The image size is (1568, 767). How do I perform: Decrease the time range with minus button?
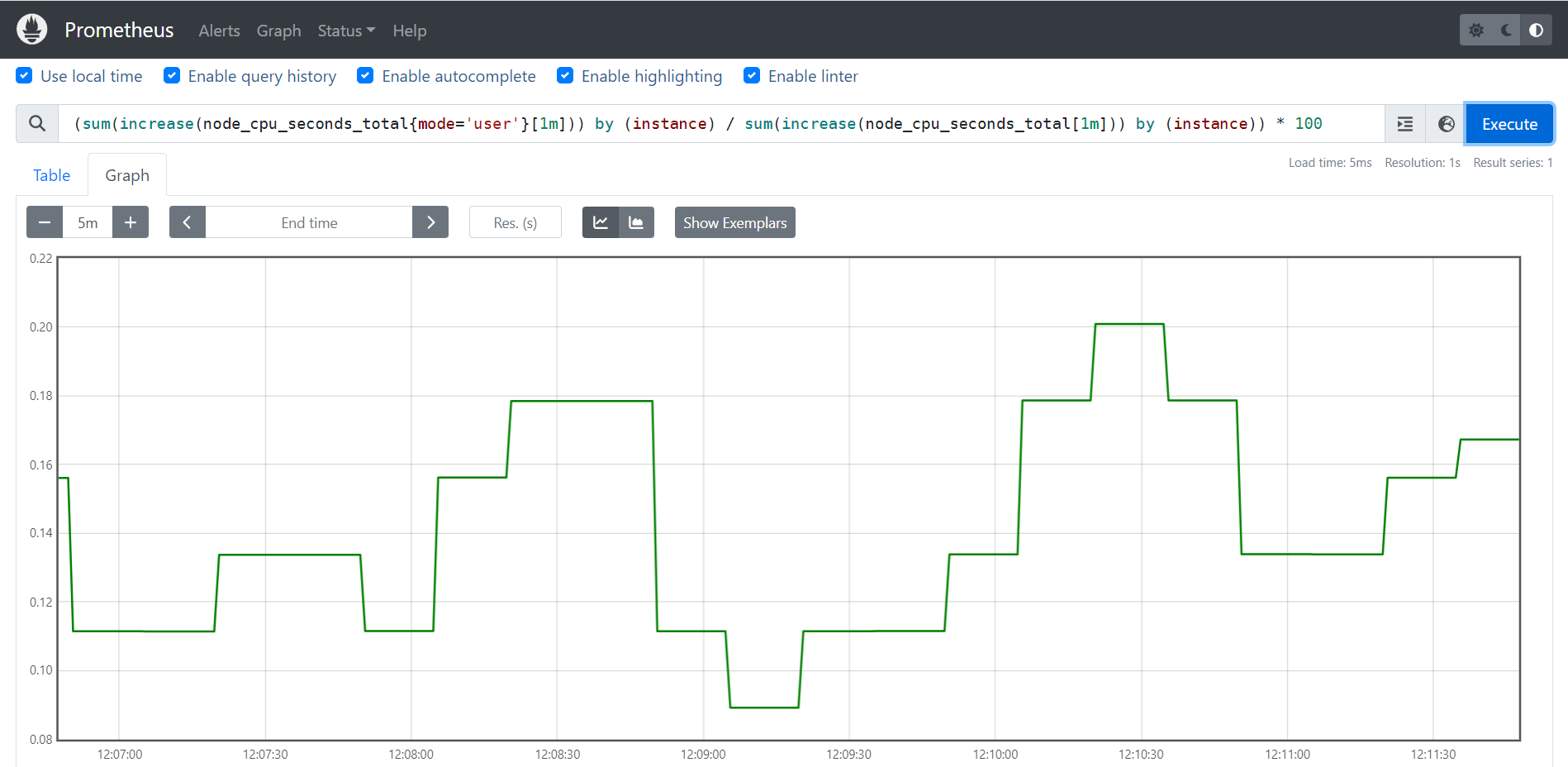click(45, 222)
